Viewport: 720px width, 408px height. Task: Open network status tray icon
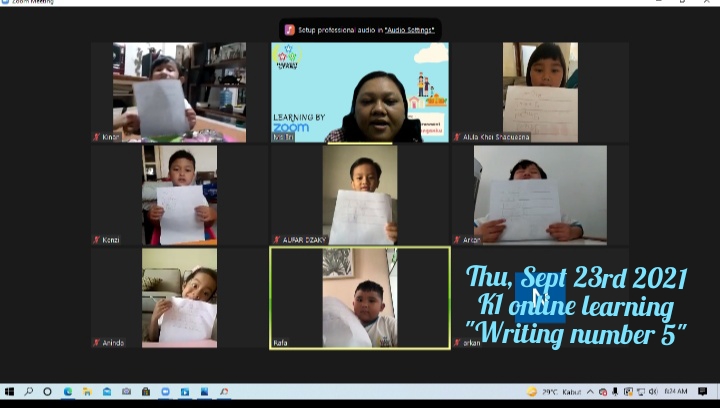(x=641, y=391)
